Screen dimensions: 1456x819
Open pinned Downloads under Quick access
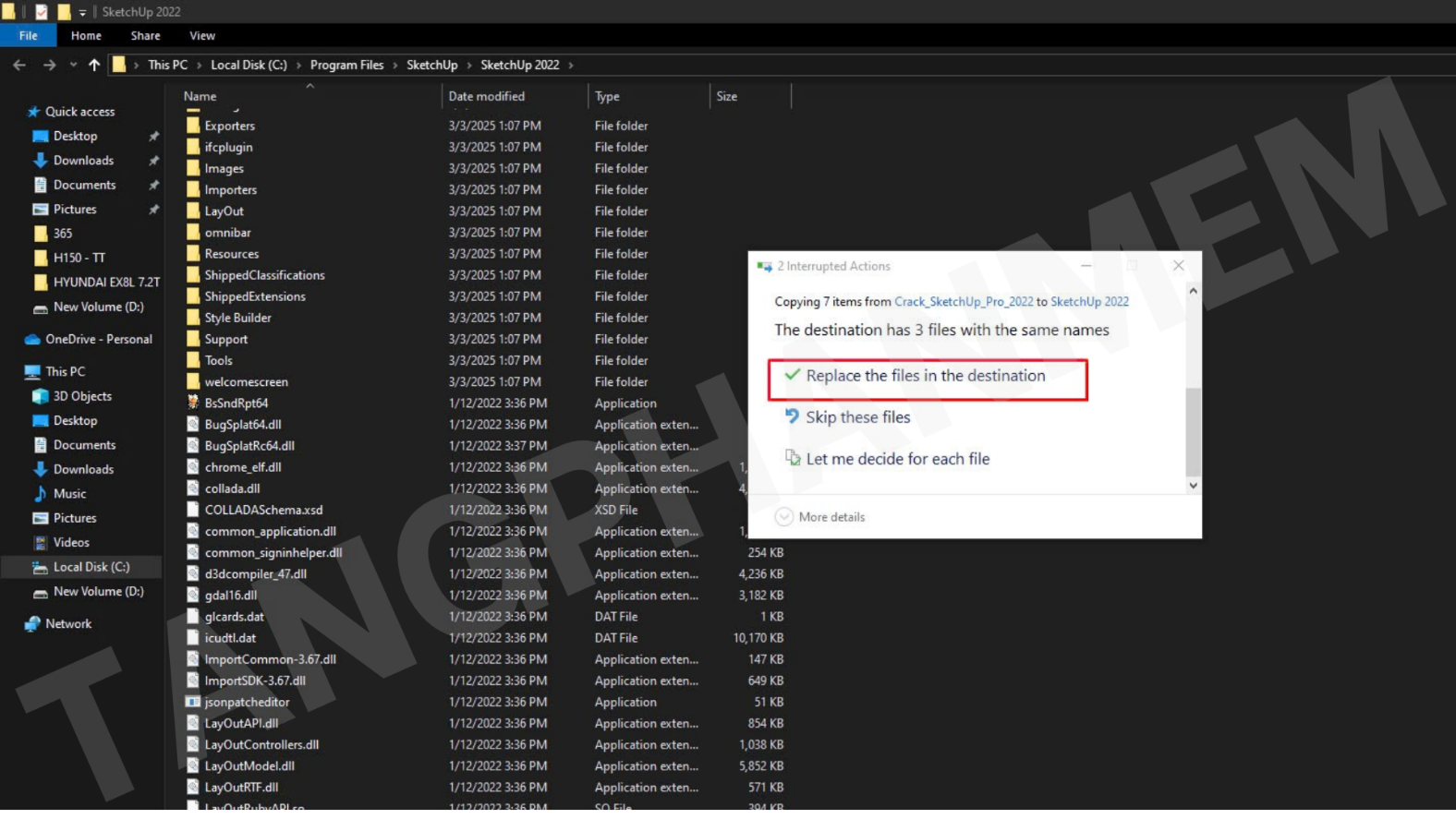tap(83, 161)
